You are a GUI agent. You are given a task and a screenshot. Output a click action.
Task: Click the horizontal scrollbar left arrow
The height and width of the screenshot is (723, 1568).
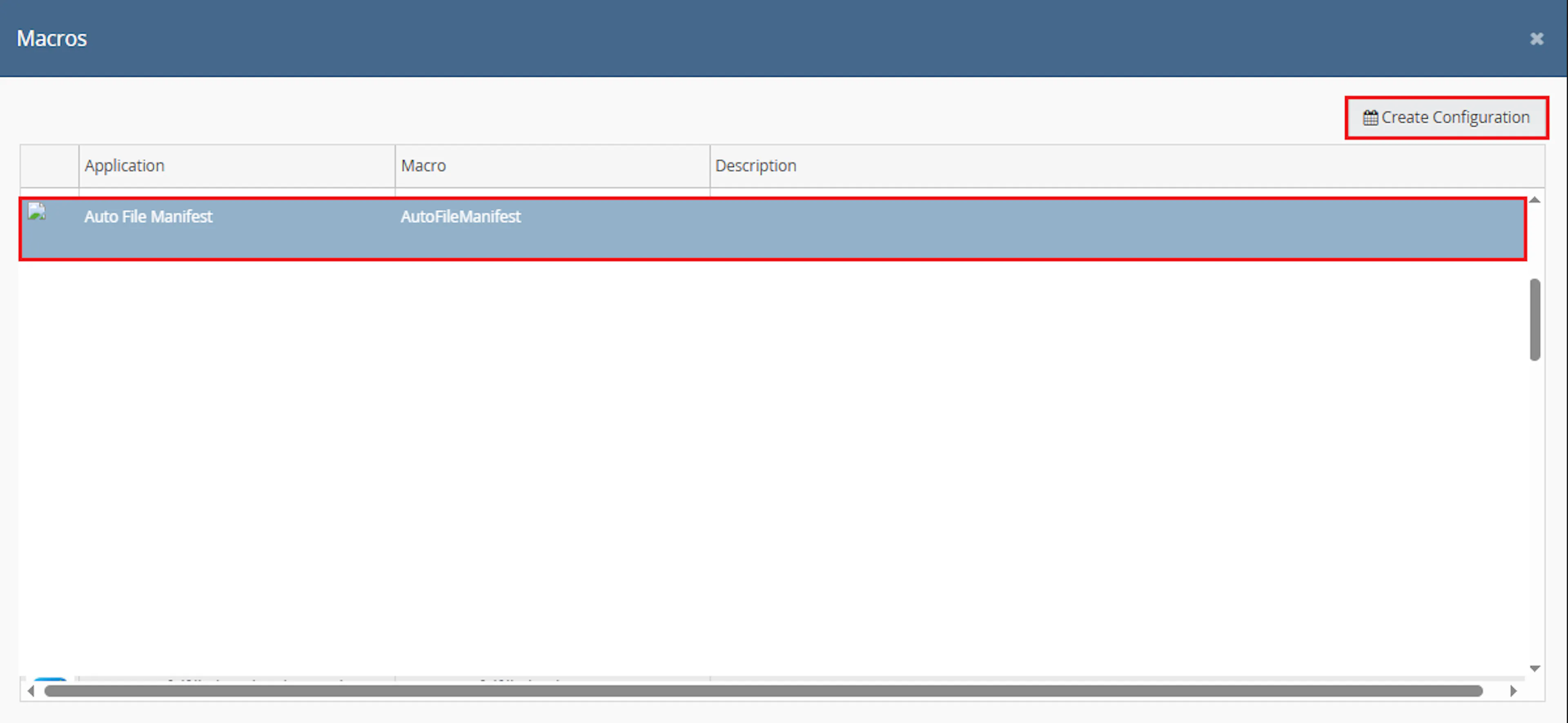31,691
